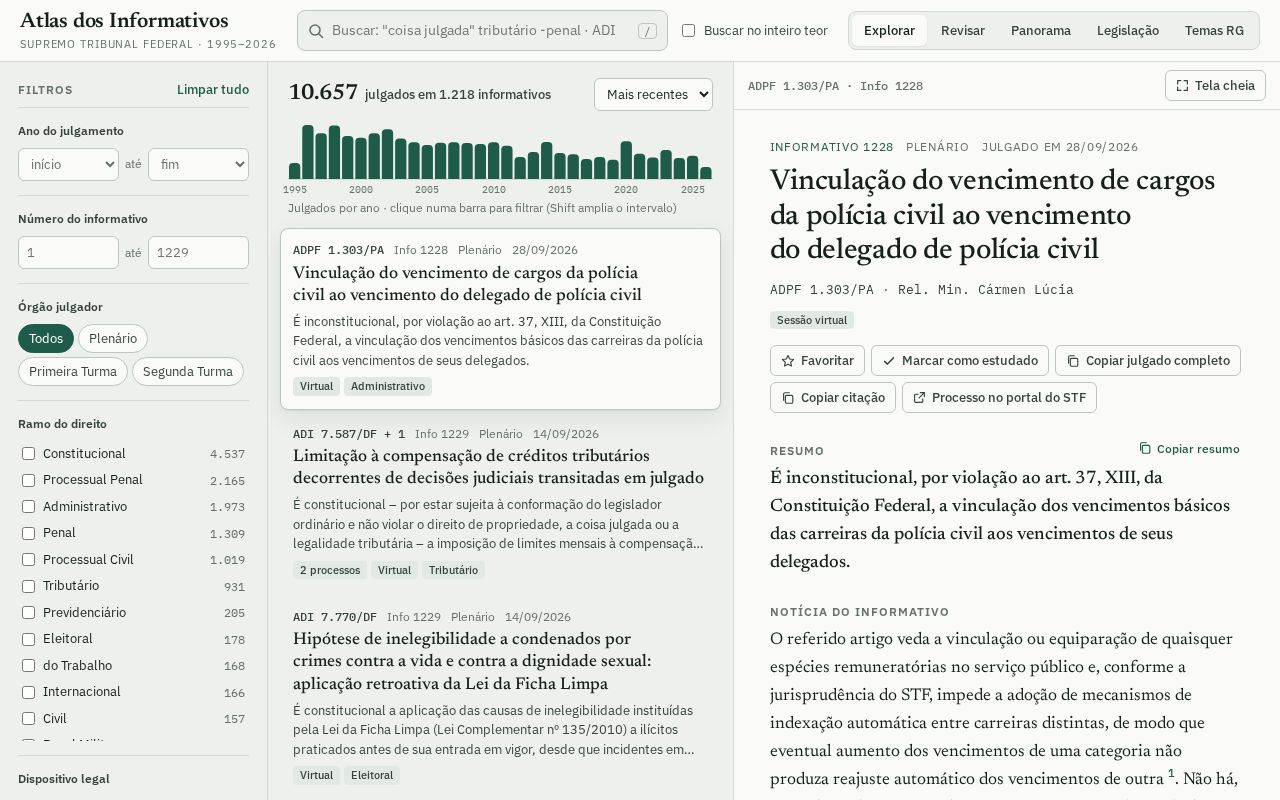The width and height of the screenshot is (1280, 800).
Task: Check the Constitucional filter
Action: 28,454
